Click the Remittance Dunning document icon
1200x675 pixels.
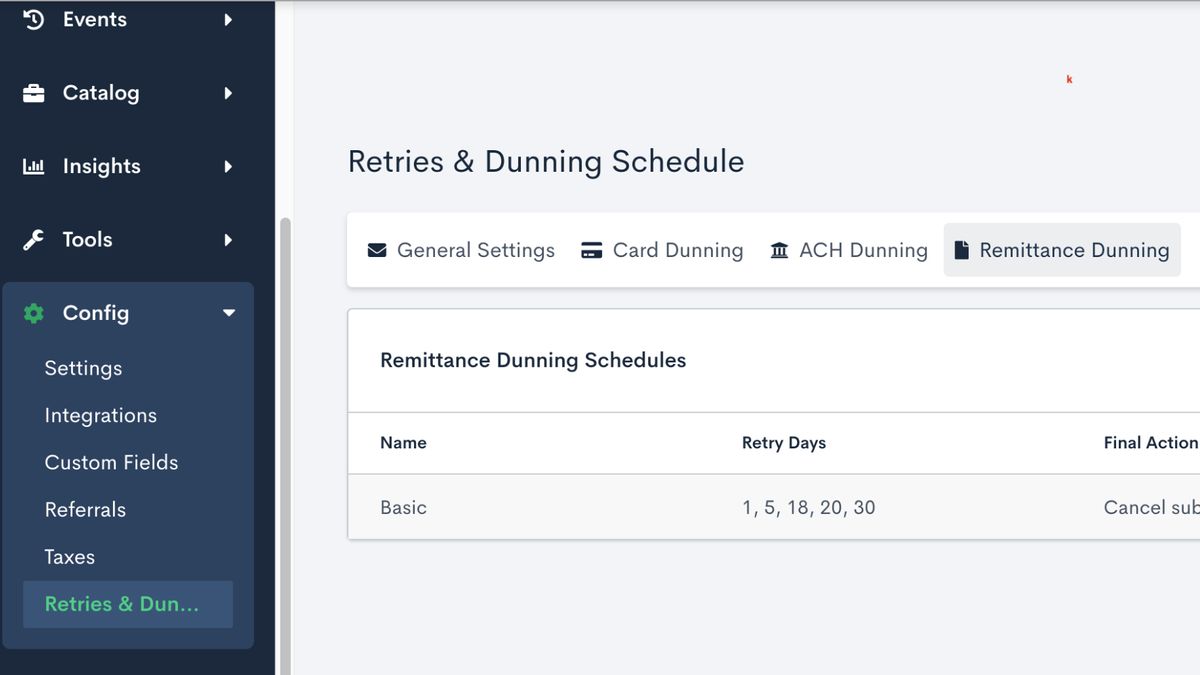(961, 250)
